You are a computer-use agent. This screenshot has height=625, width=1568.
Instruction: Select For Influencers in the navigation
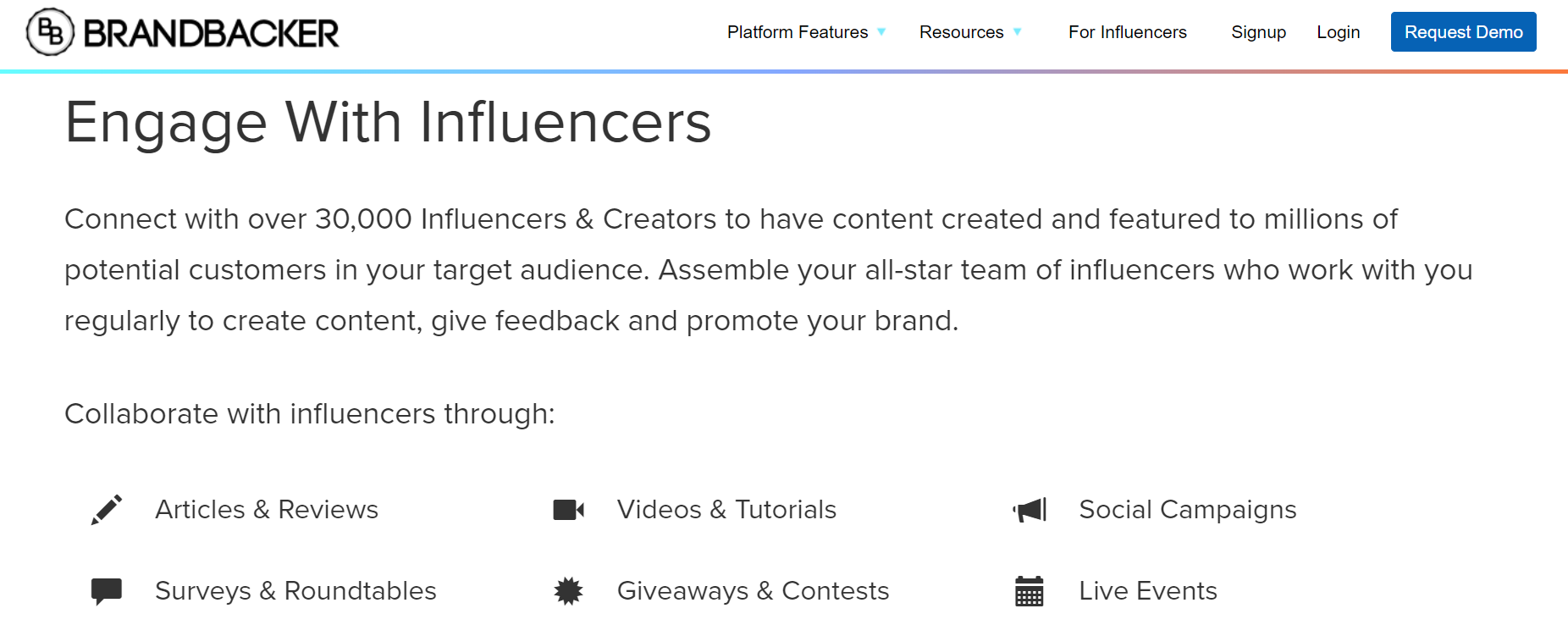pos(1128,32)
